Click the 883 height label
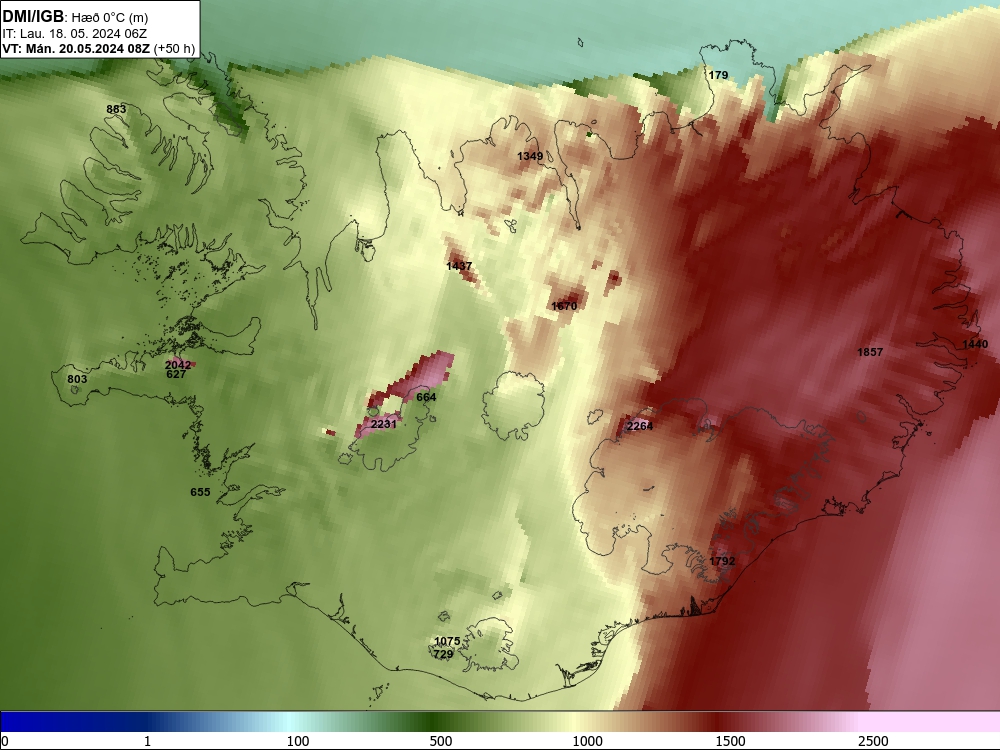1000x750 pixels. click(x=116, y=109)
